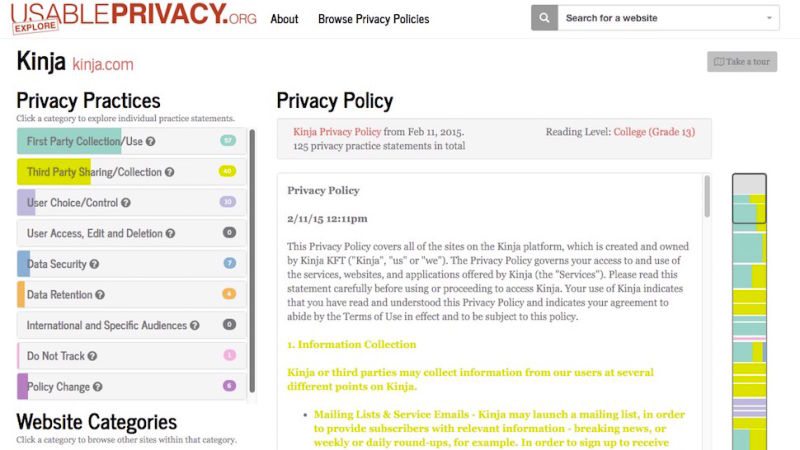Open the kinja.com link
Image resolution: width=800 pixels, height=450 pixels.
click(x=103, y=64)
